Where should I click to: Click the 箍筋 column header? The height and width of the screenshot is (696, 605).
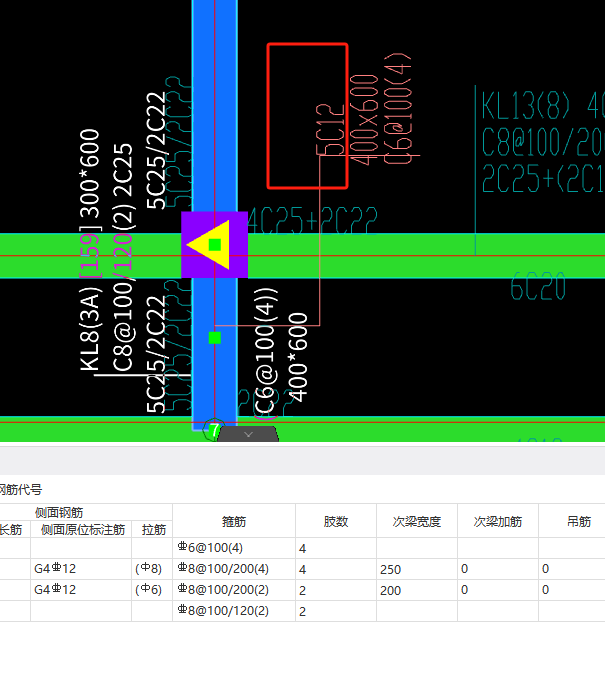tap(234, 522)
